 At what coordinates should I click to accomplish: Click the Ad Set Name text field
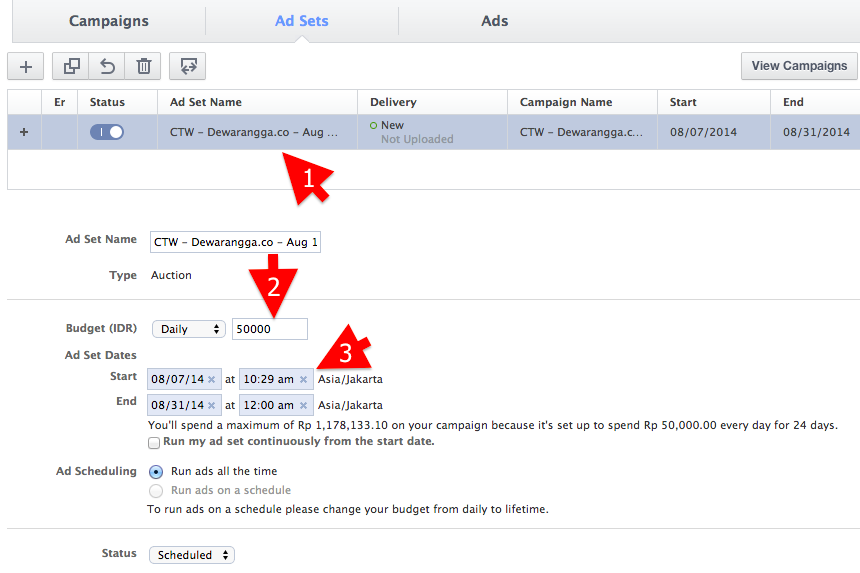236,243
